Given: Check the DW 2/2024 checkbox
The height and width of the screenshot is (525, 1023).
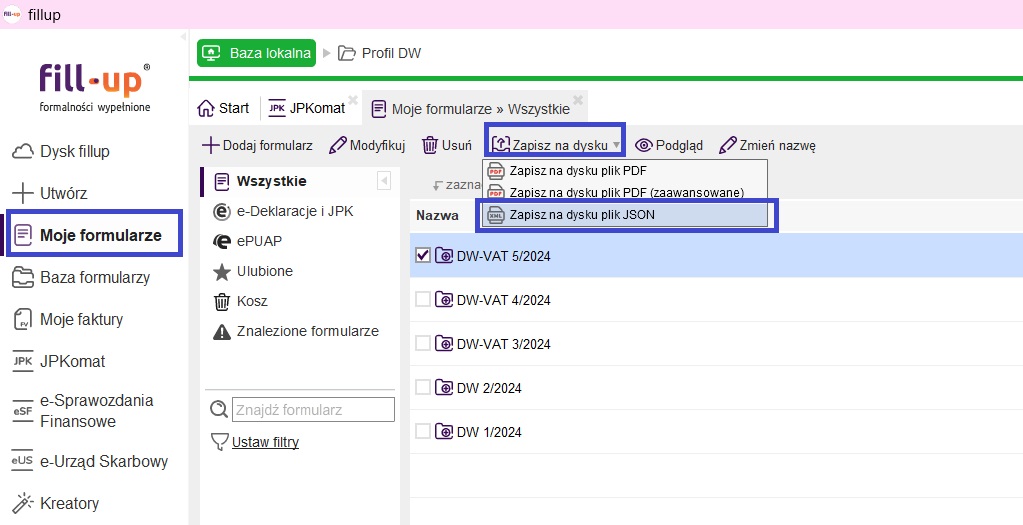Looking at the screenshot, I should pyautogui.click(x=423, y=388).
